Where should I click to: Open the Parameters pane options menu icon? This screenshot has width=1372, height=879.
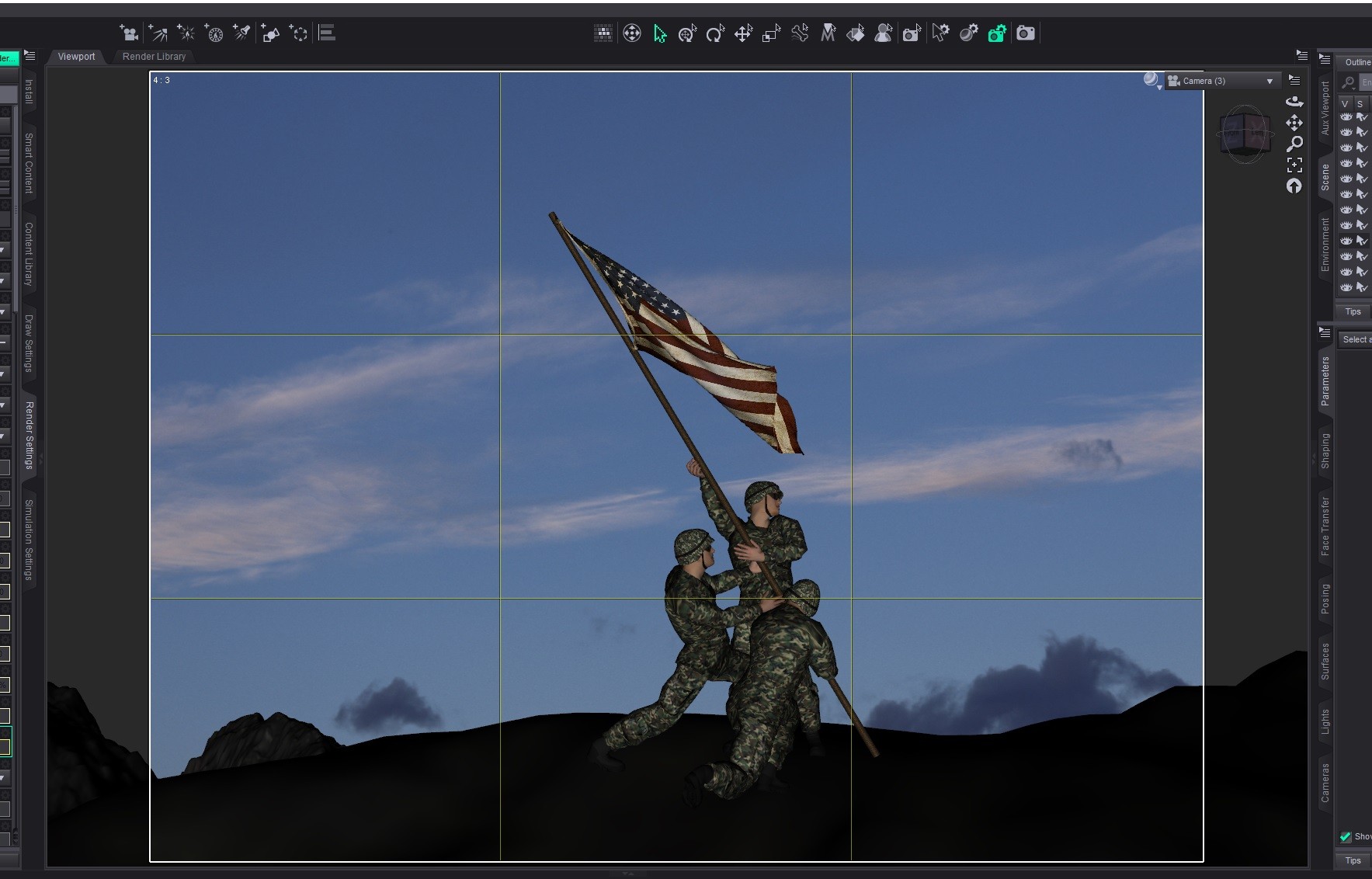pyautogui.click(x=1325, y=332)
